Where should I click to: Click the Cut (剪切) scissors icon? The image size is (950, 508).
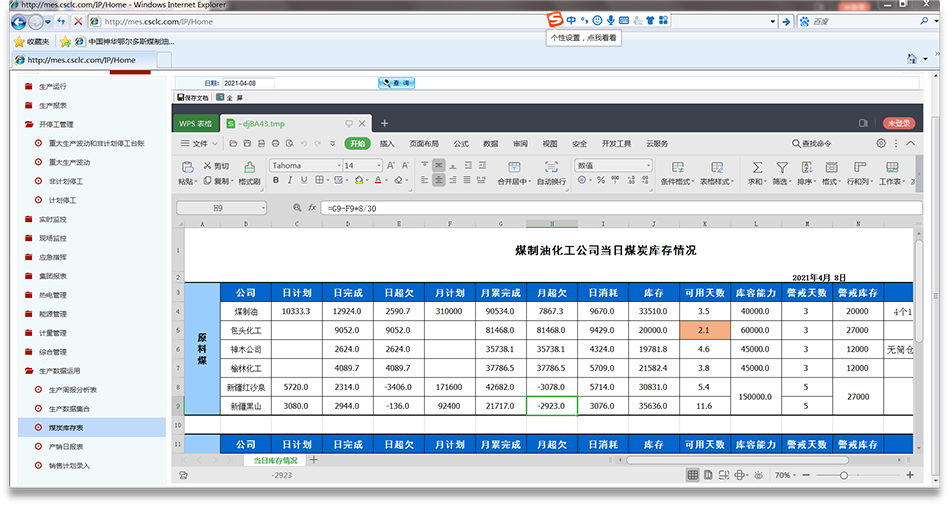point(207,165)
